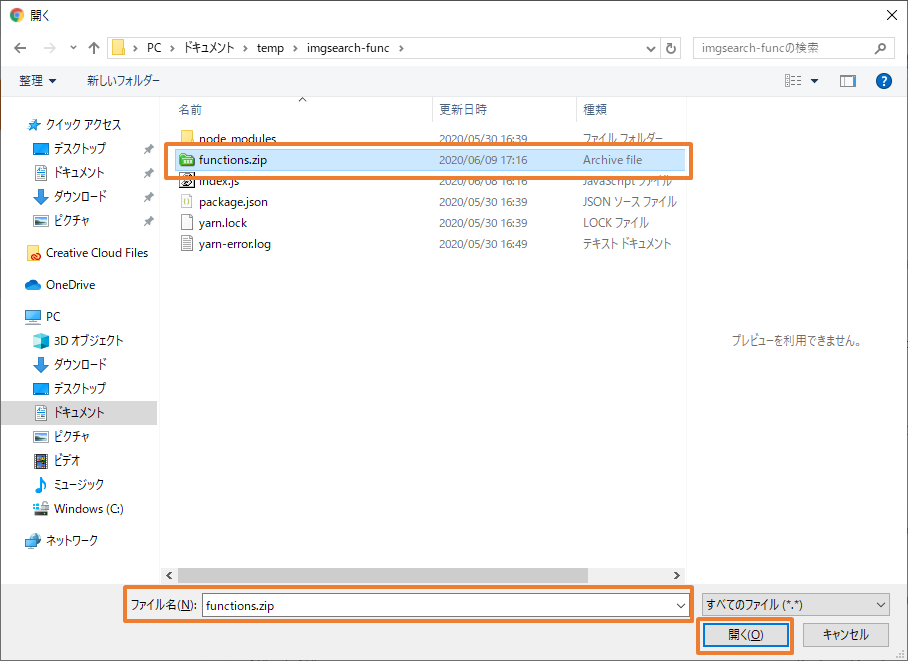
Task: Expand the breadcrumb chevron after PC
Action: click(173, 48)
